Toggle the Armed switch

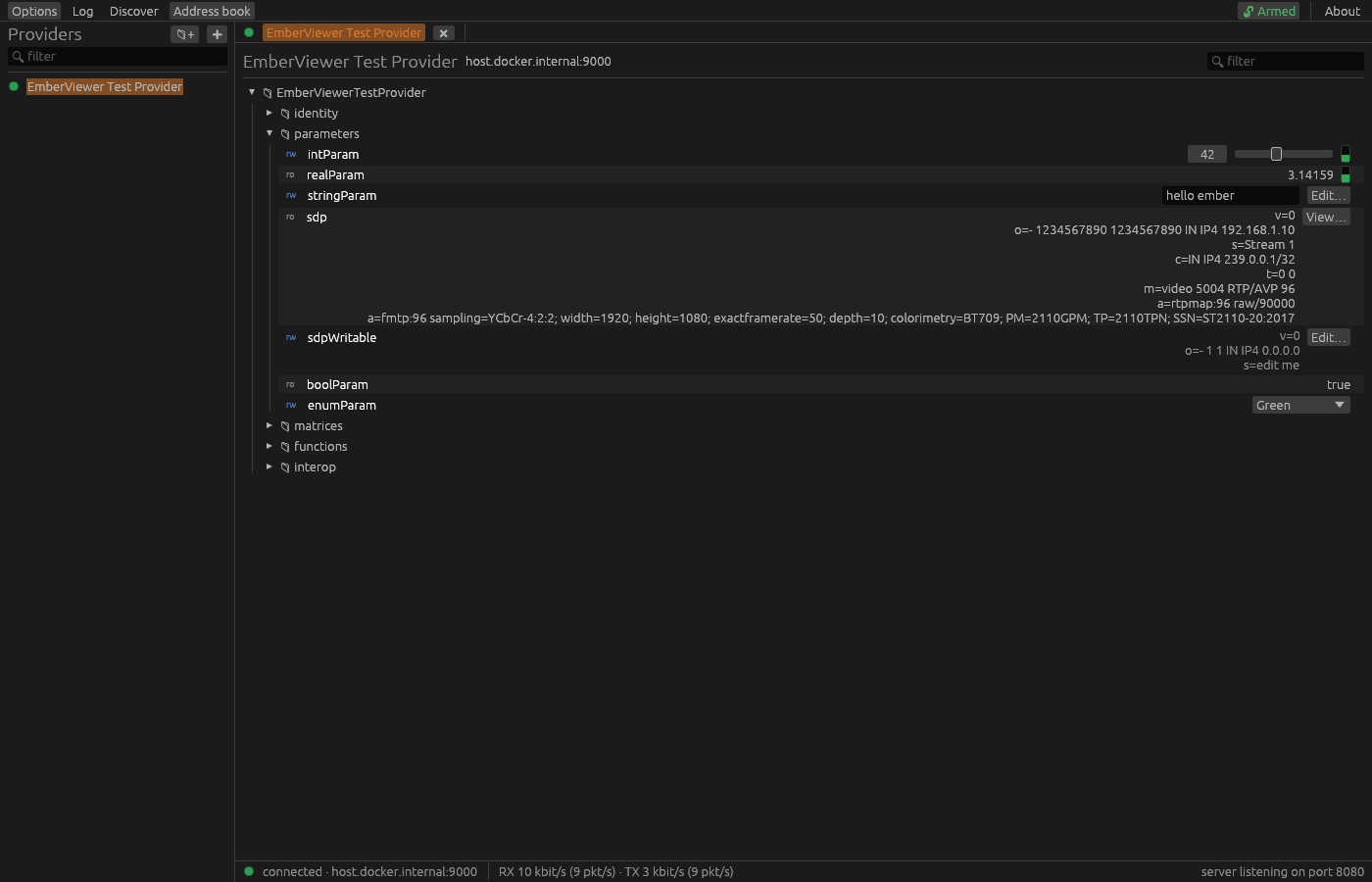click(1268, 11)
